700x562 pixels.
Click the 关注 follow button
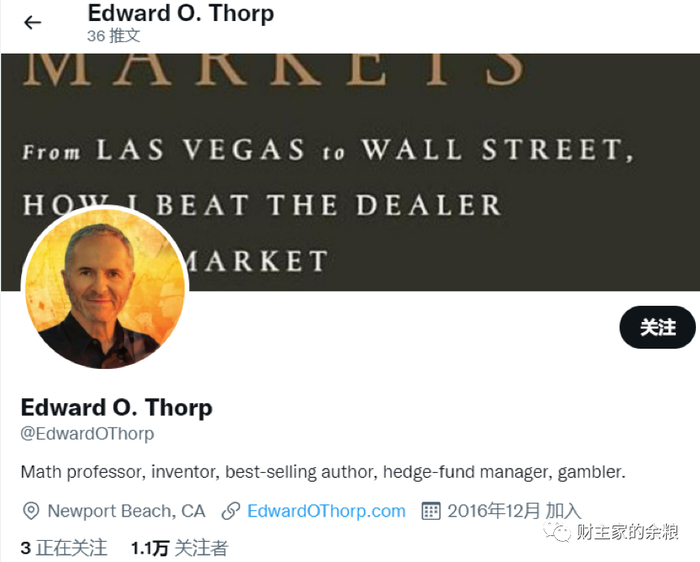click(x=657, y=327)
